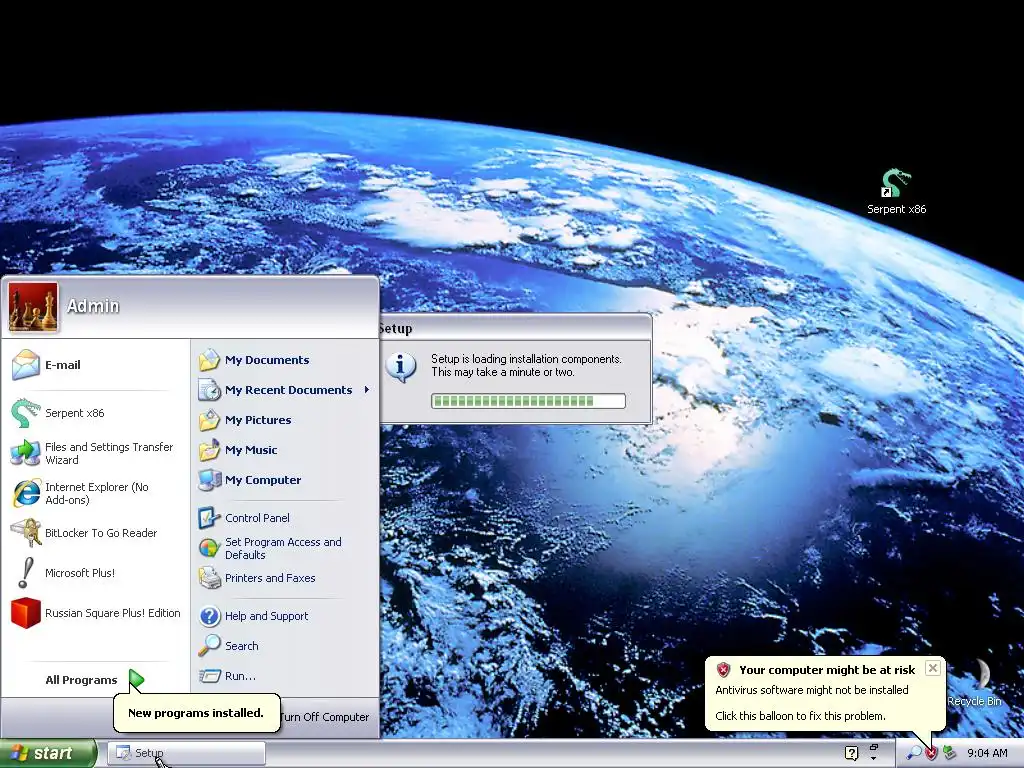Open Serpent x86 desktop shortcut
The image size is (1024, 768).
(x=896, y=192)
